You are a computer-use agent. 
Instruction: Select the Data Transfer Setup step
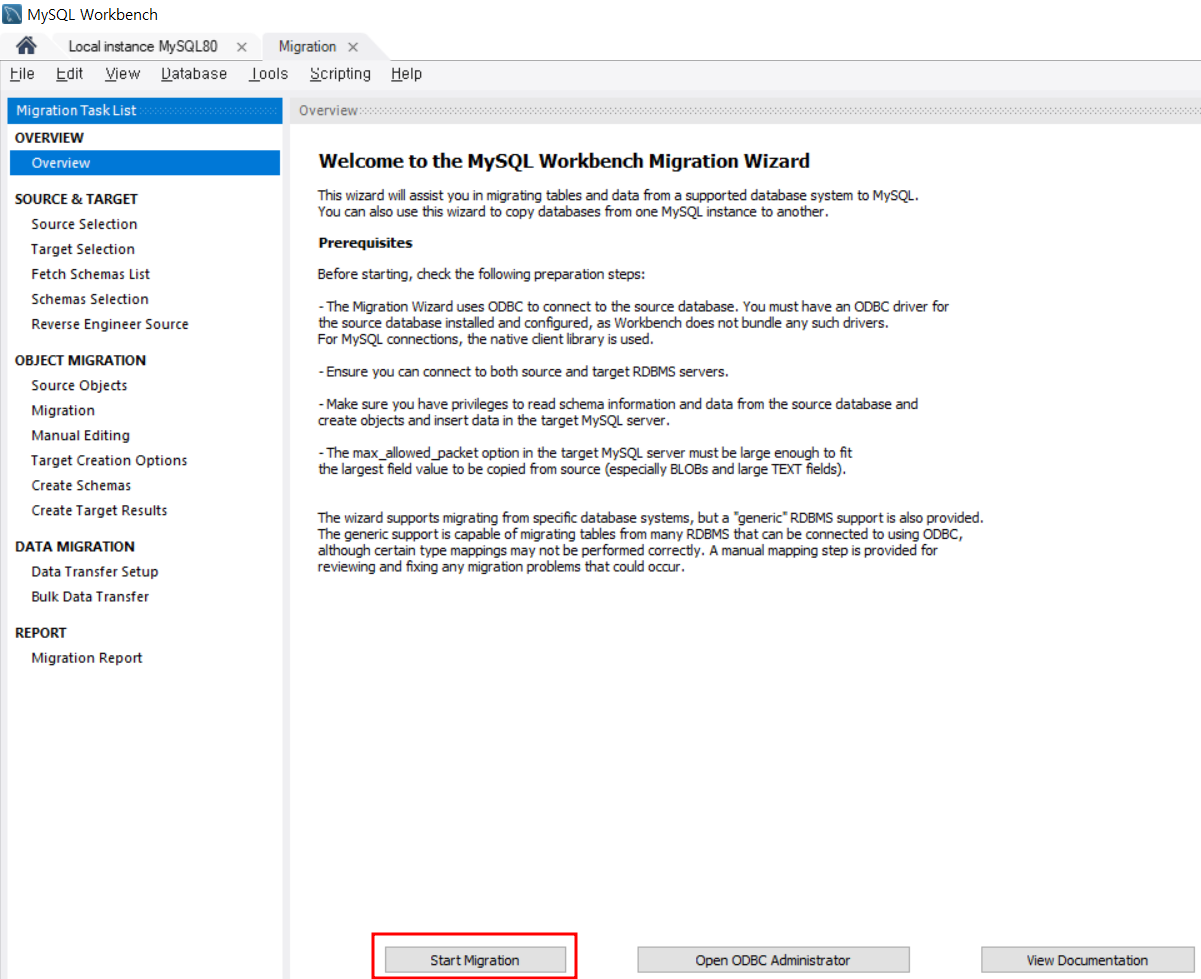point(95,571)
